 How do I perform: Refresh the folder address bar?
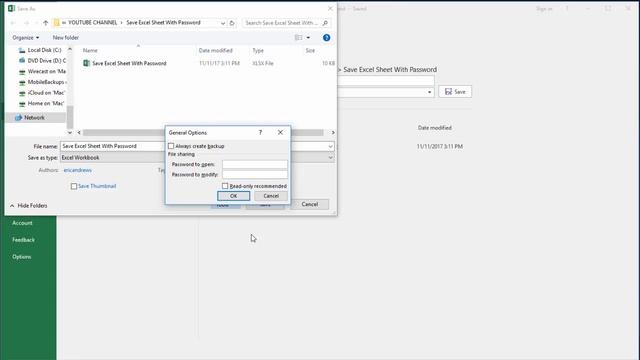point(232,23)
